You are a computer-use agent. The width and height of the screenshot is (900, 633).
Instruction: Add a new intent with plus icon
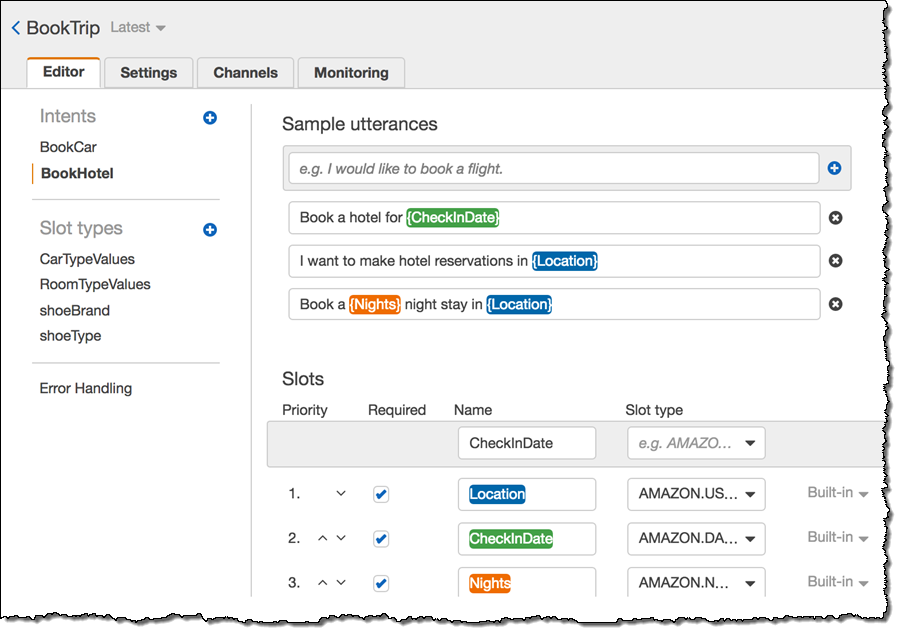tap(210, 118)
